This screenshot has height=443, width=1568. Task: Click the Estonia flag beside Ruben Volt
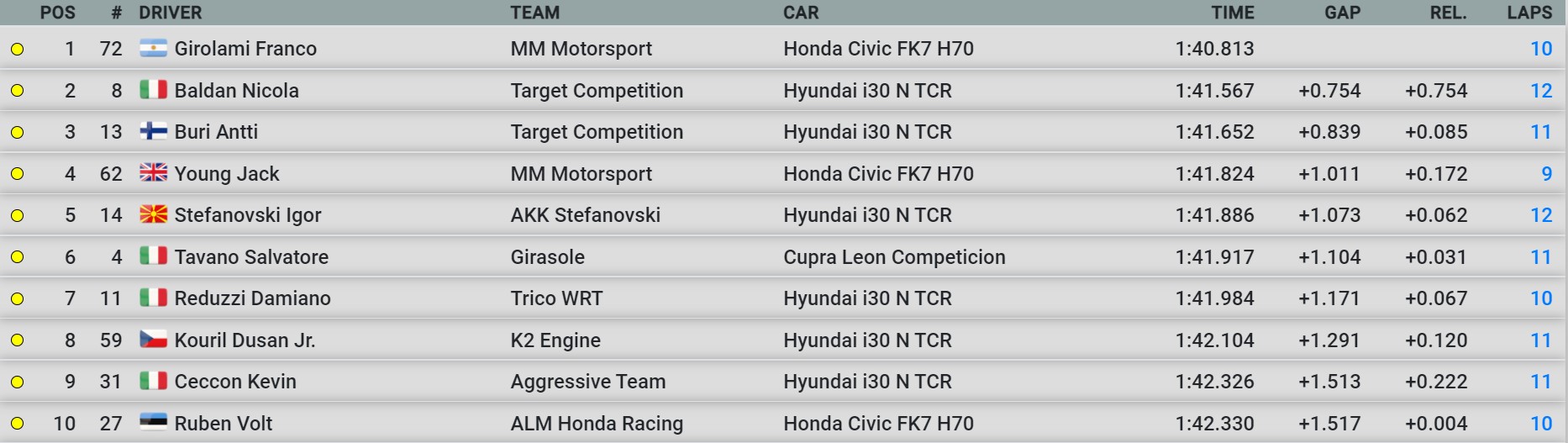click(153, 423)
